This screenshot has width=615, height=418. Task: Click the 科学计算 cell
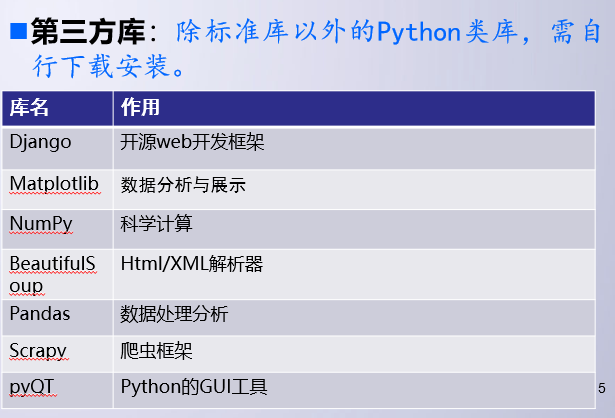coord(354,229)
